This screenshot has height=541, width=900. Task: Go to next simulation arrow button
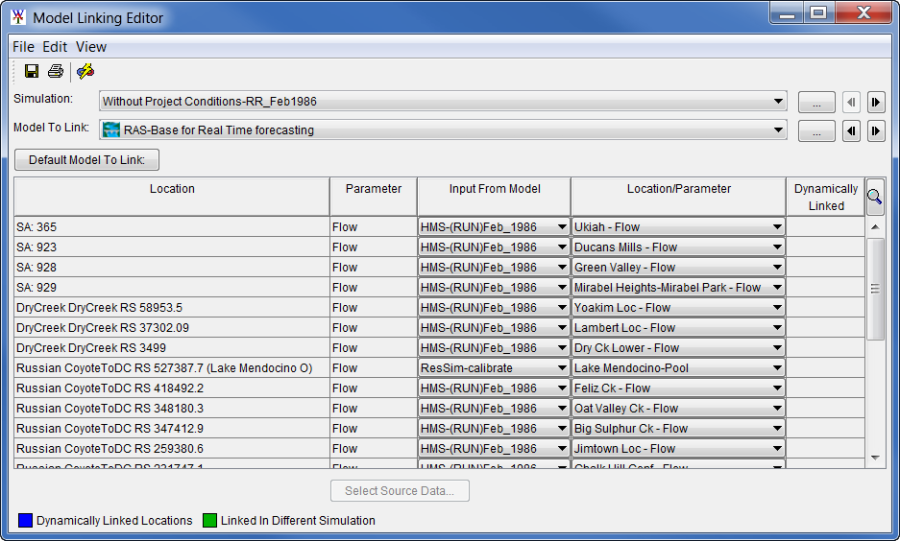point(875,103)
